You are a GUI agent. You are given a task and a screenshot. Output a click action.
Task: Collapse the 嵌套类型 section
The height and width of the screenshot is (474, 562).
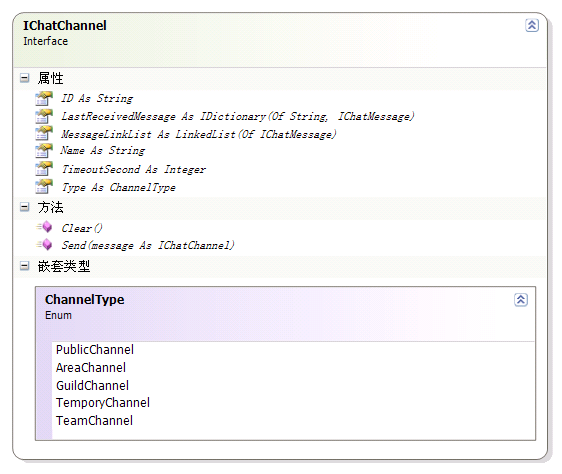pos(24,266)
